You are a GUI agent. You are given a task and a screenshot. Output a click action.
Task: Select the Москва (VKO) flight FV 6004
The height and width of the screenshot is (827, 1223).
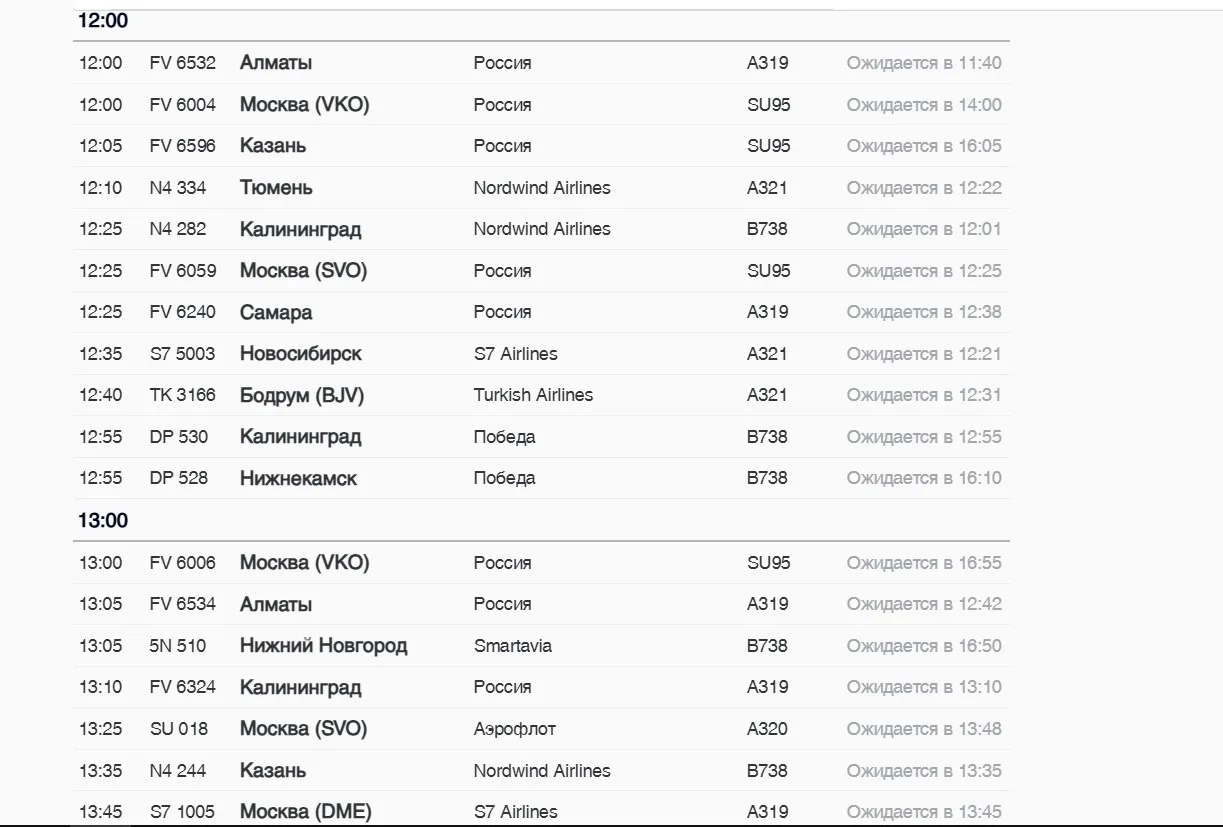pos(541,105)
